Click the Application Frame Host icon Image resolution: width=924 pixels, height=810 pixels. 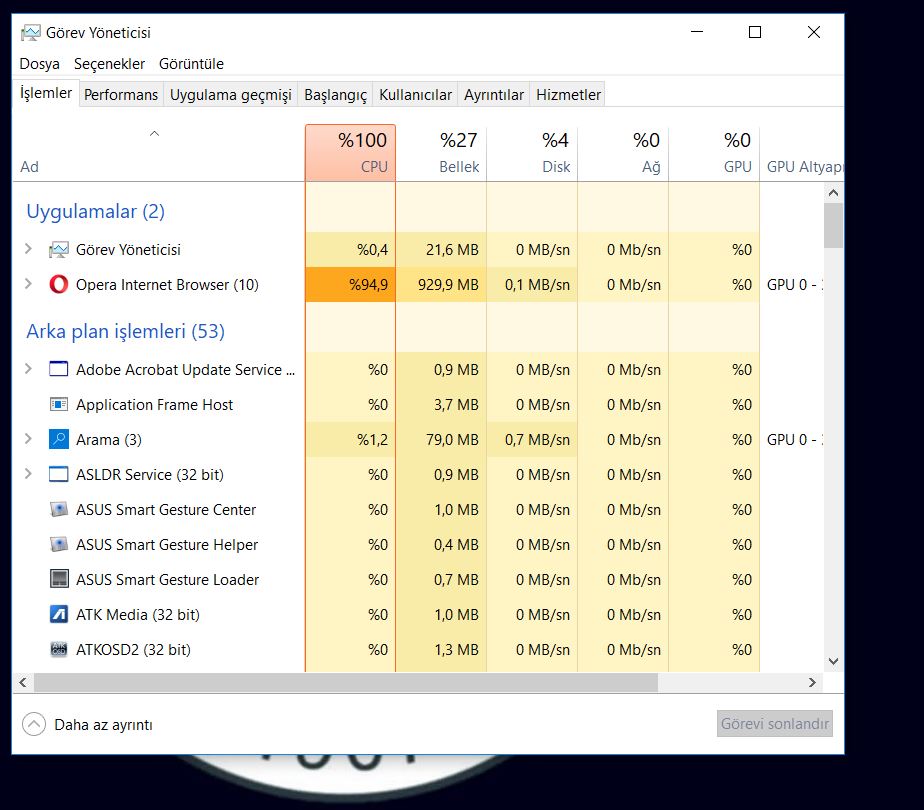(x=58, y=405)
